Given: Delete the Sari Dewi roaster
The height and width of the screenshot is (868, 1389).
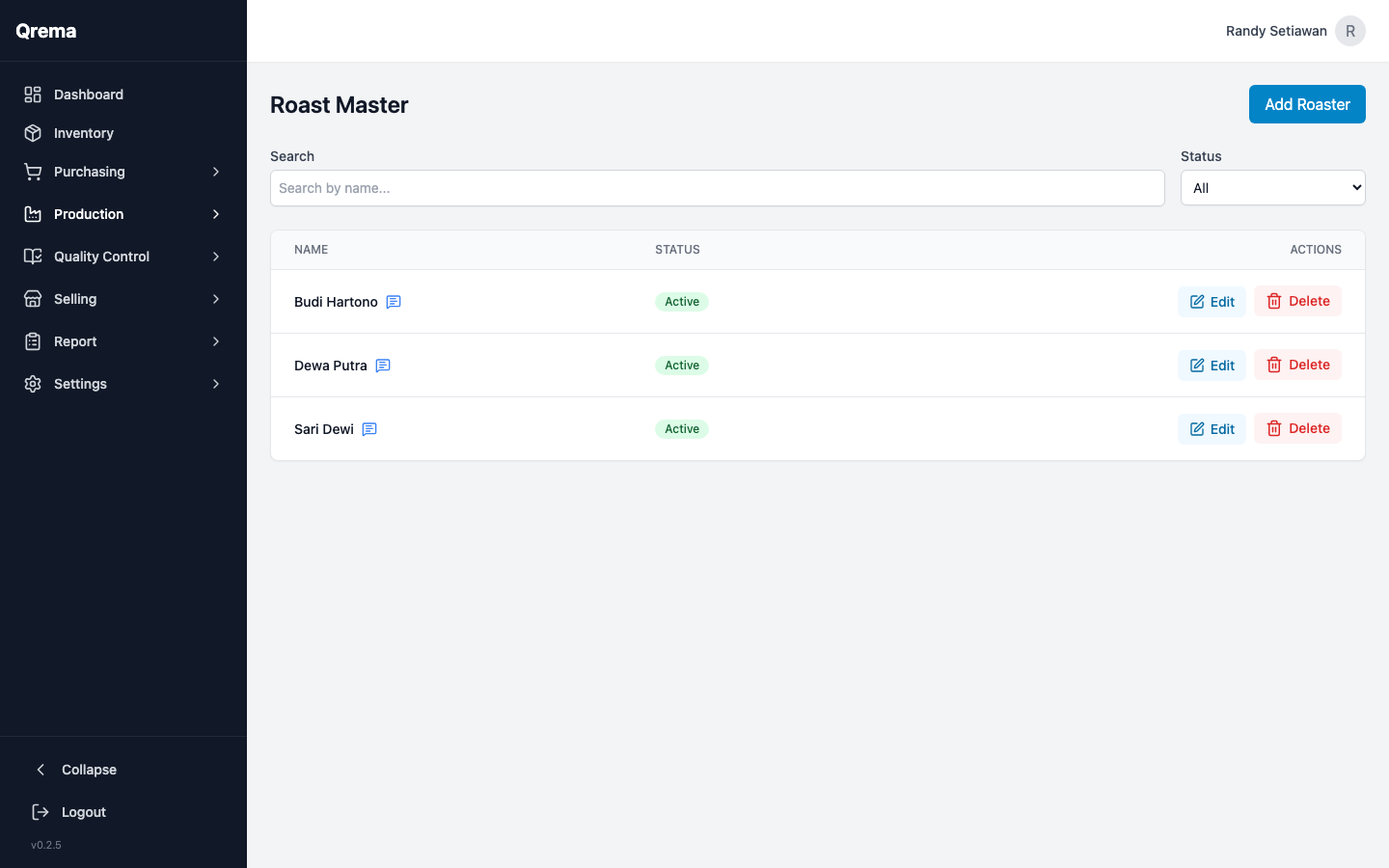Looking at the screenshot, I should [x=1297, y=428].
